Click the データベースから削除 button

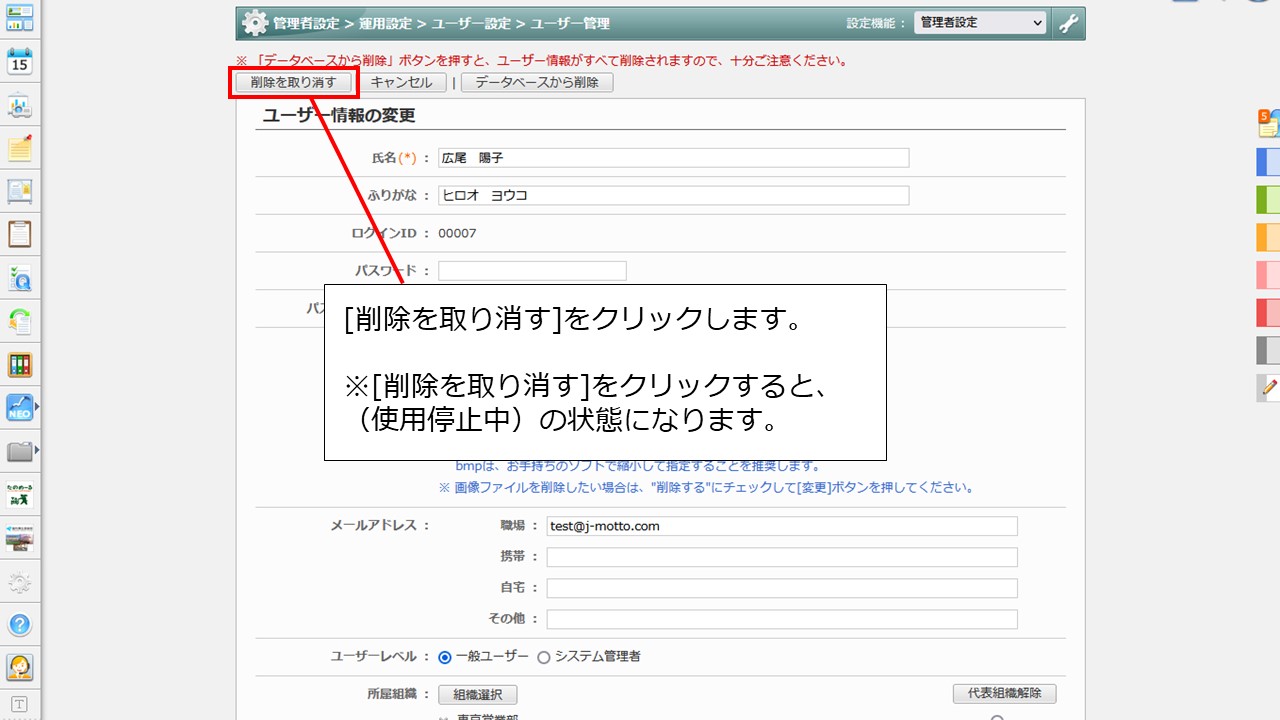[x=537, y=82]
